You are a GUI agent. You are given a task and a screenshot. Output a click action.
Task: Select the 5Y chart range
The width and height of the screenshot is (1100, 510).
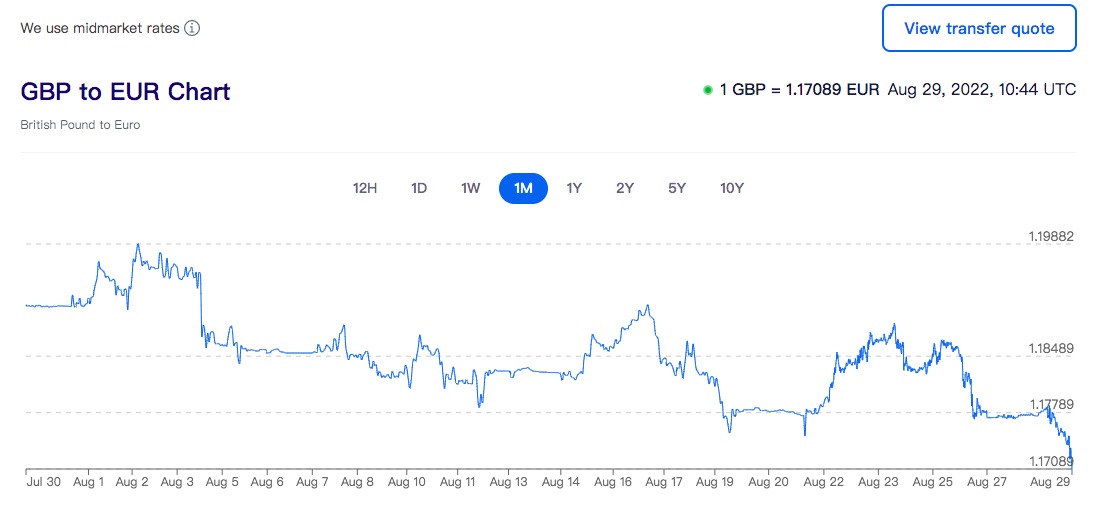(x=677, y=188)
